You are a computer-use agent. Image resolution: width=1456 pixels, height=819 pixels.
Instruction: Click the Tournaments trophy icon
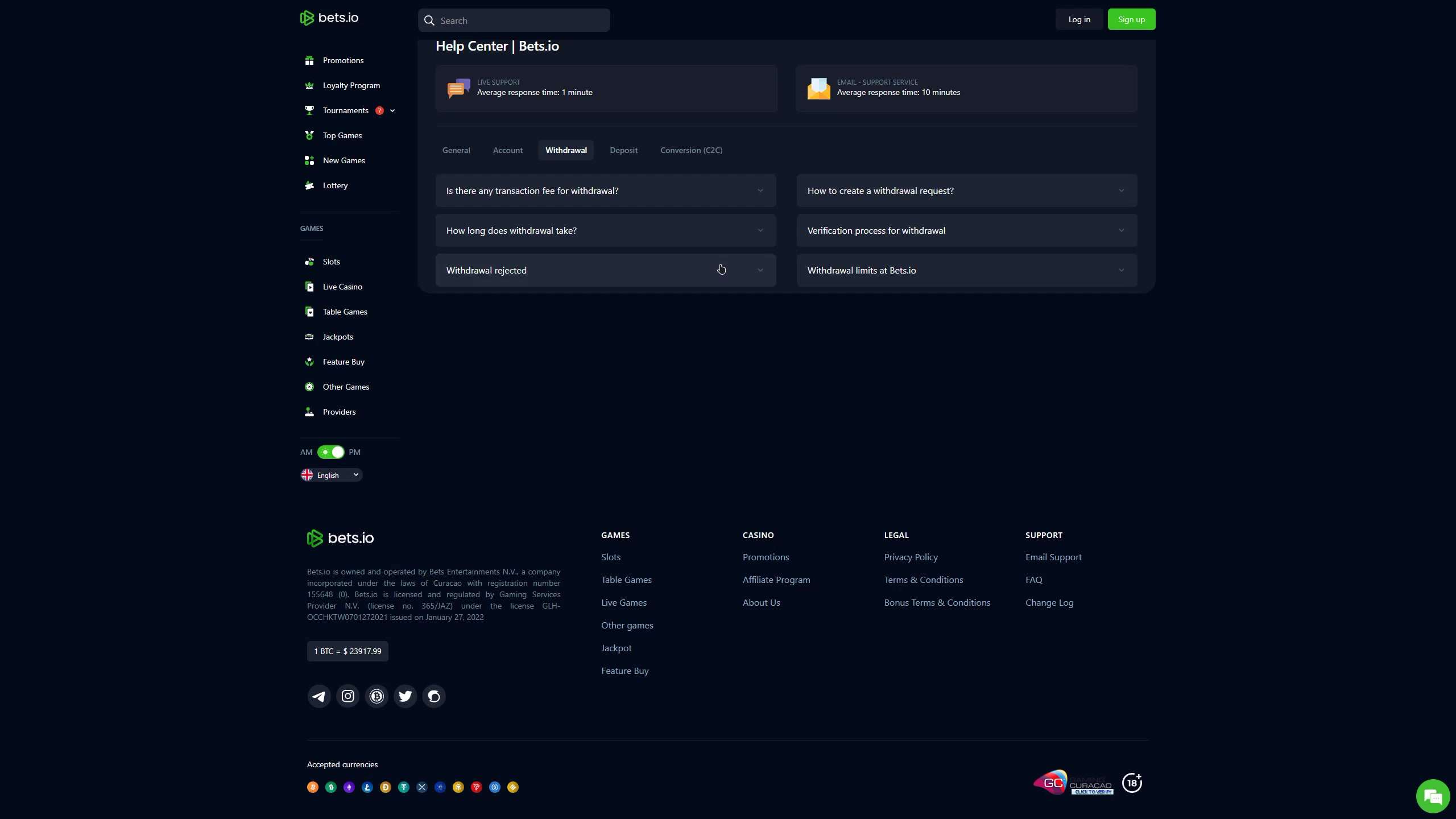tap(309, 110)
